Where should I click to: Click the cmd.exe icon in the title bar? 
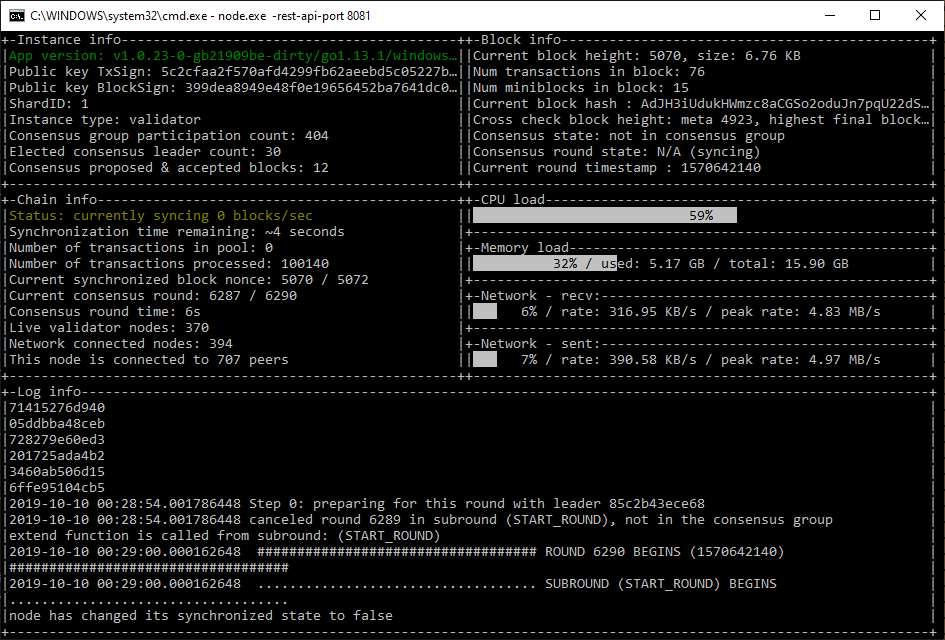[x=12, y=15]
